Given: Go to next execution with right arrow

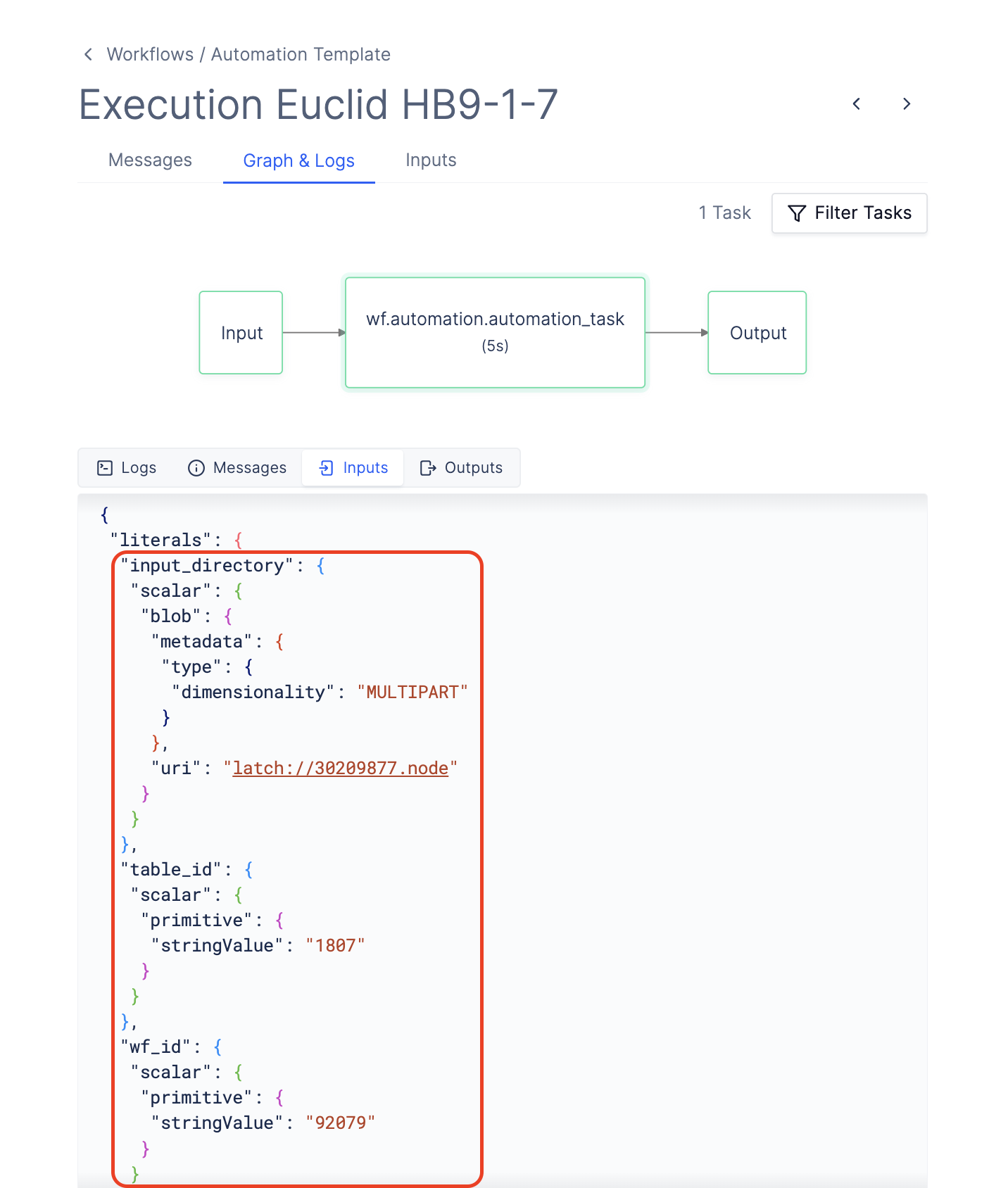Looking at the screenshot, I should (907, 104).
